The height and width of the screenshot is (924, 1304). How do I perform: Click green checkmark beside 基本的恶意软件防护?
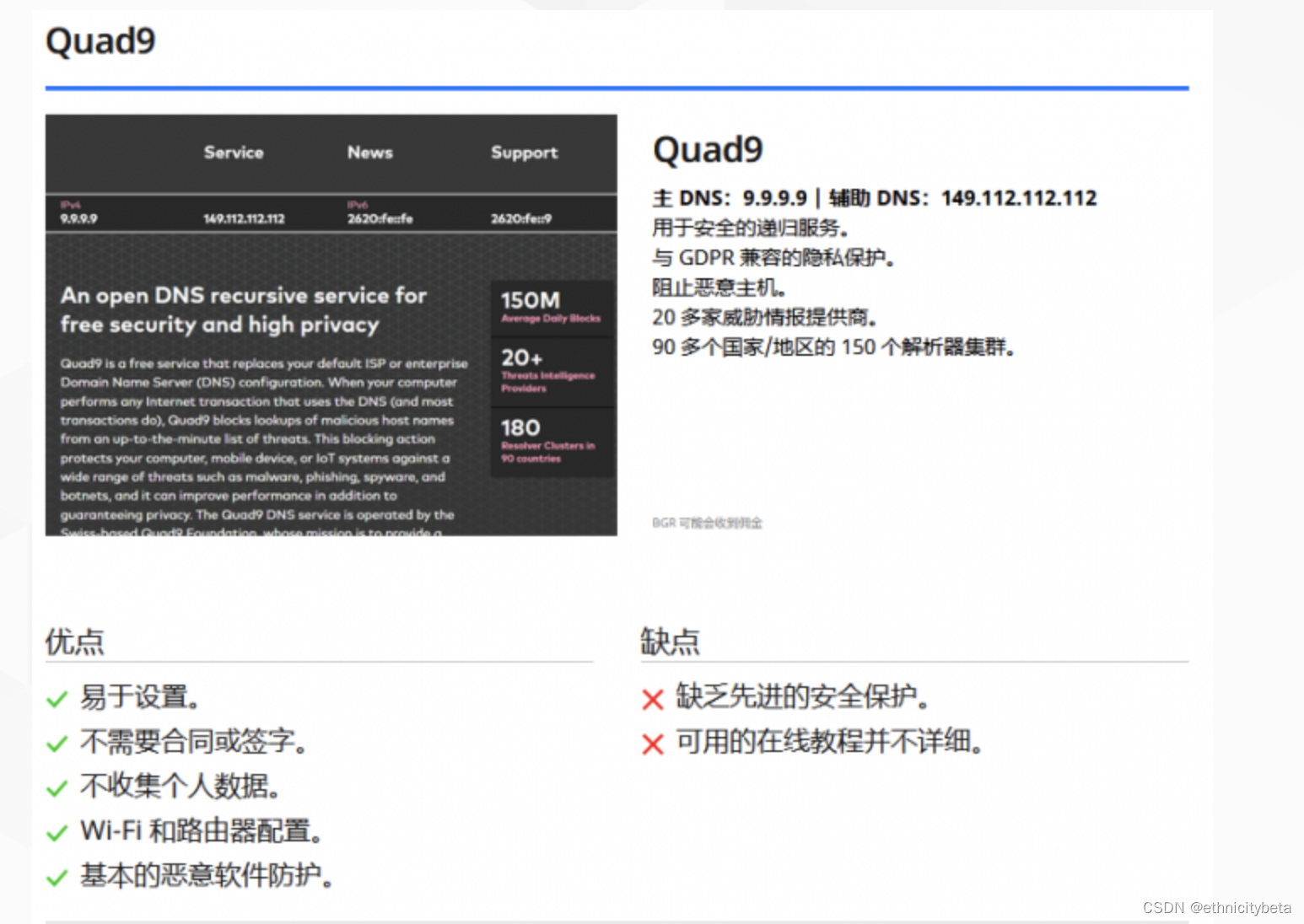57,878
